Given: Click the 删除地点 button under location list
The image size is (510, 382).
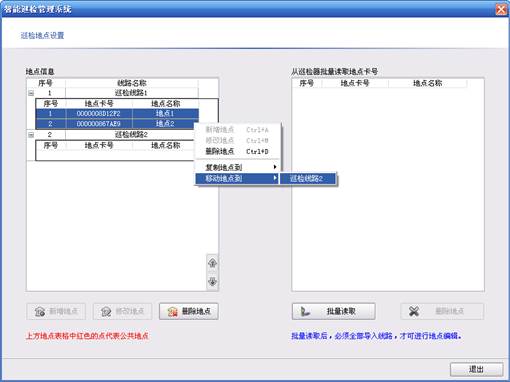Looking at the screenshot, I should pyautogui.click(x=189, y=311).
